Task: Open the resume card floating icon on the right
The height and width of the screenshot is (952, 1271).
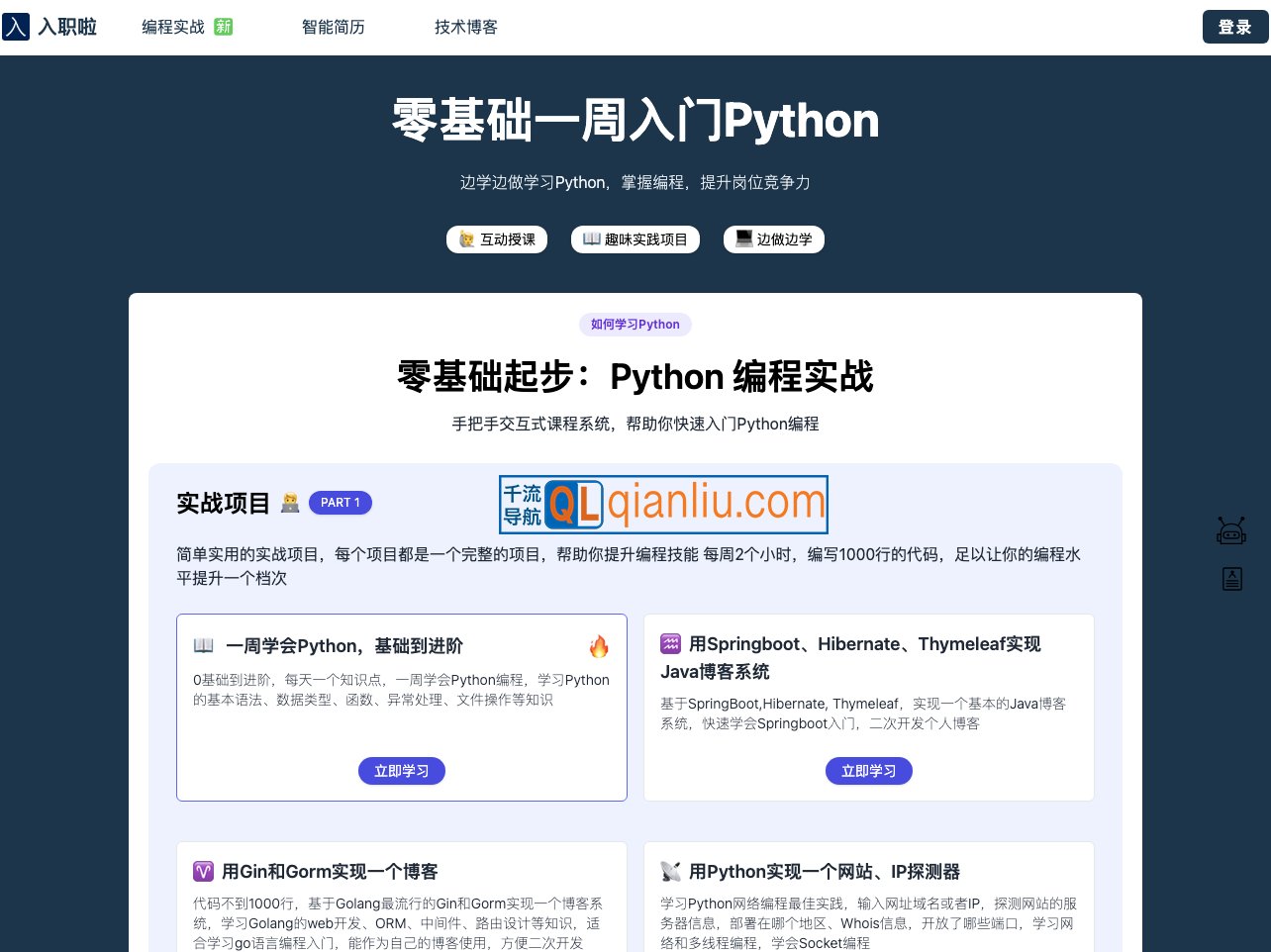Action: point(1231,579)
